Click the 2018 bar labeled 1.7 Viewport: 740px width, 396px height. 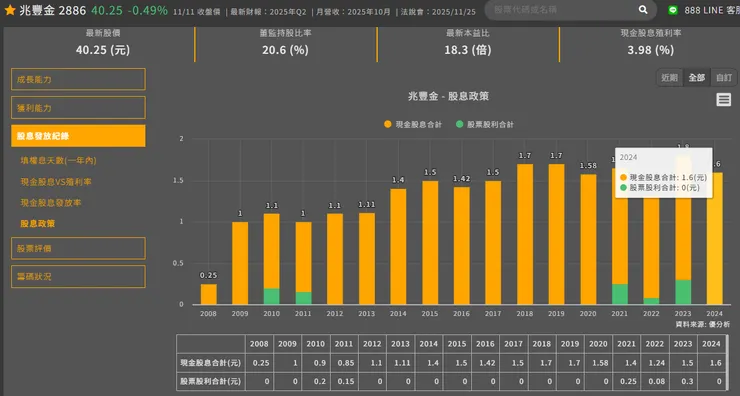[525, 234]
